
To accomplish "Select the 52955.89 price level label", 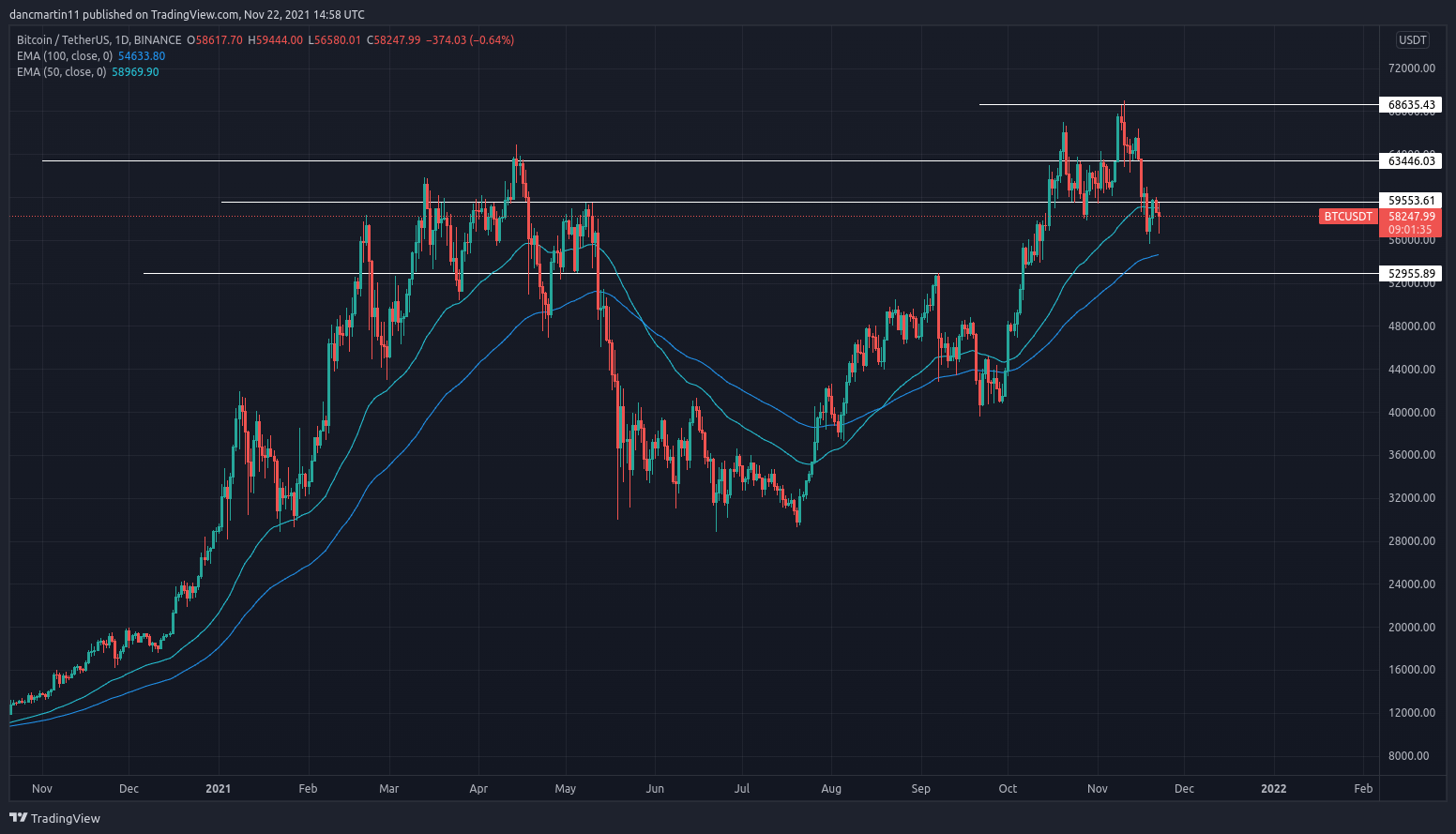I will coord(1411,274).
